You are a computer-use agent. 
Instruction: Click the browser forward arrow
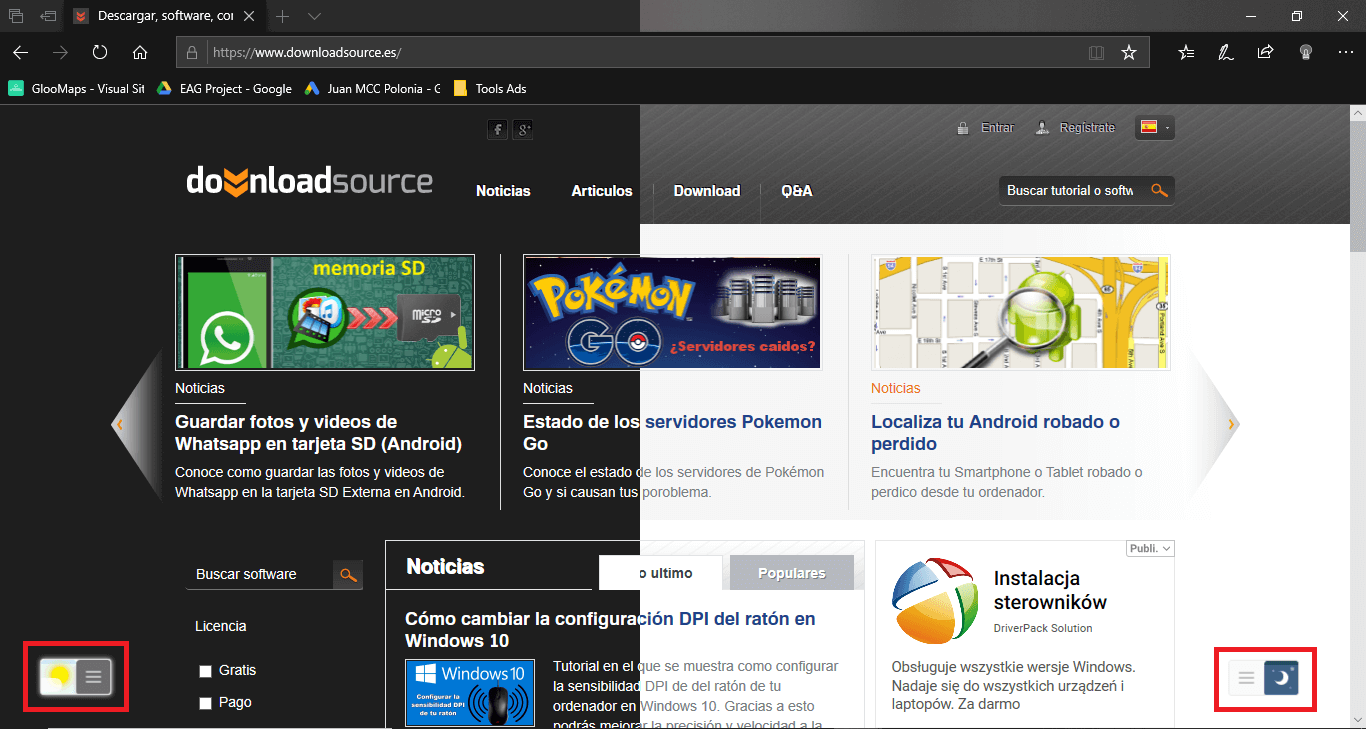(60, 53)
